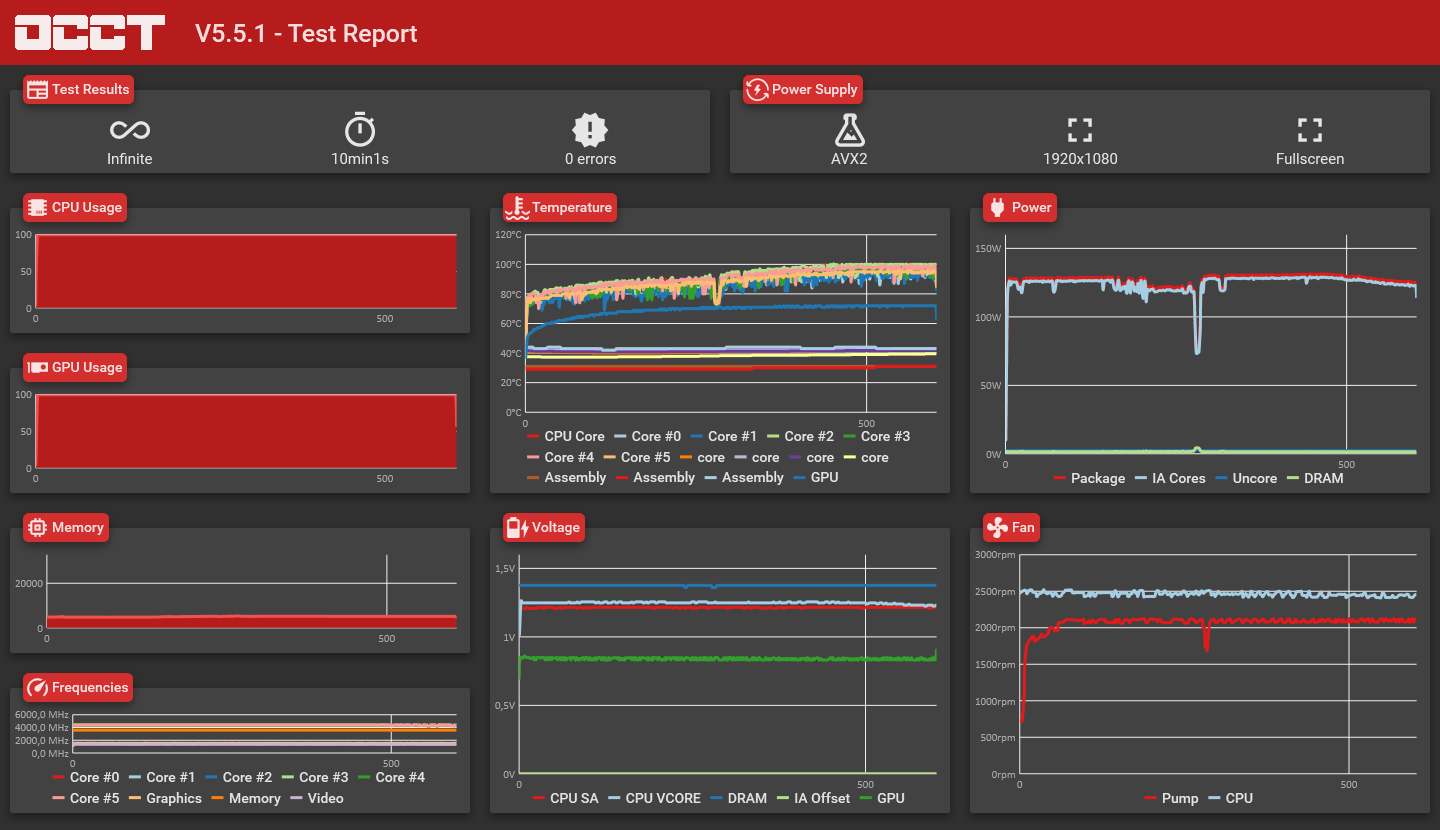Click the Test Results panel label
This screenshot has height=830, width=1440.
click(x=91, y=89)
